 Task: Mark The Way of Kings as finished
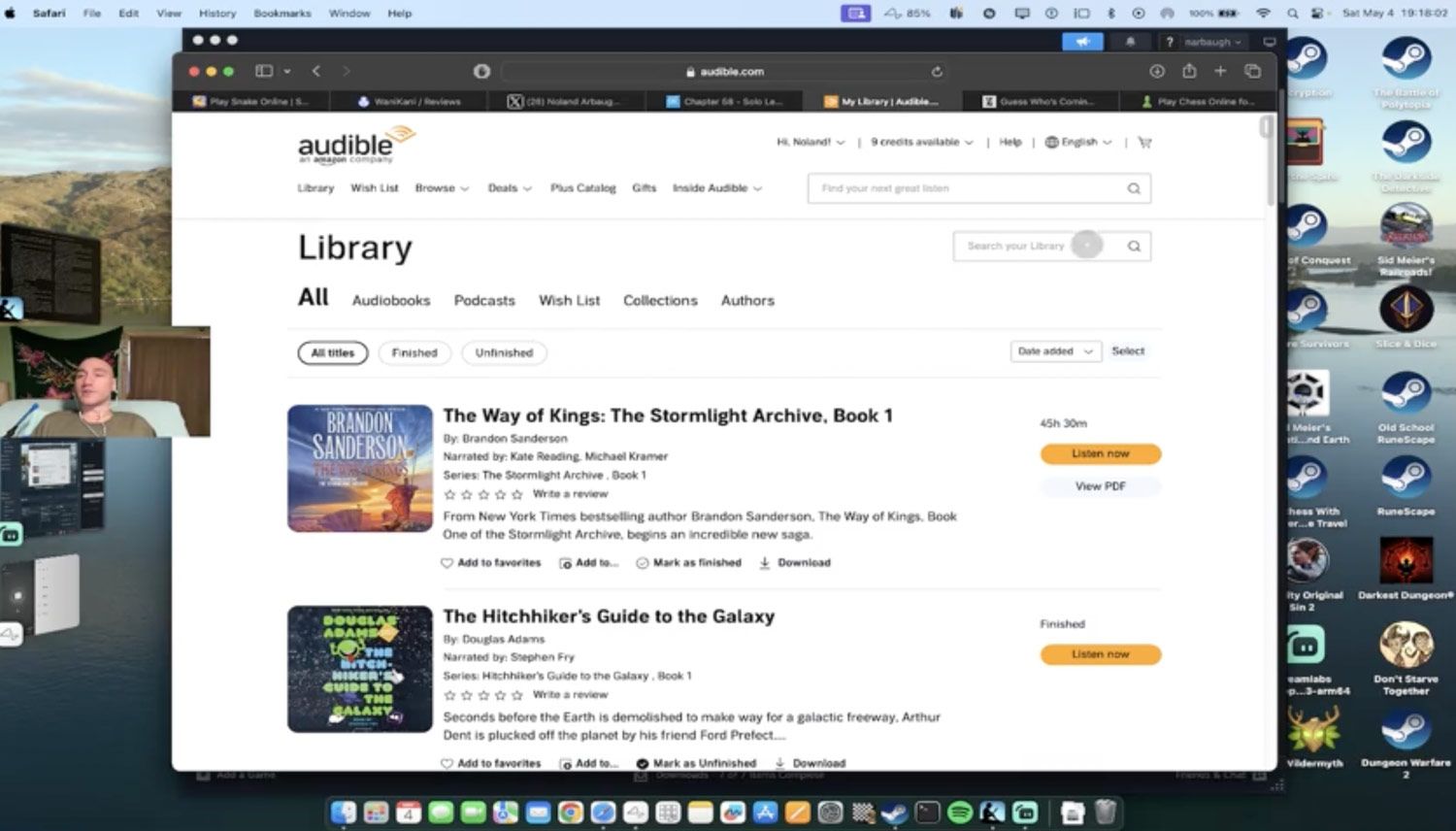[x=688, y=563]
